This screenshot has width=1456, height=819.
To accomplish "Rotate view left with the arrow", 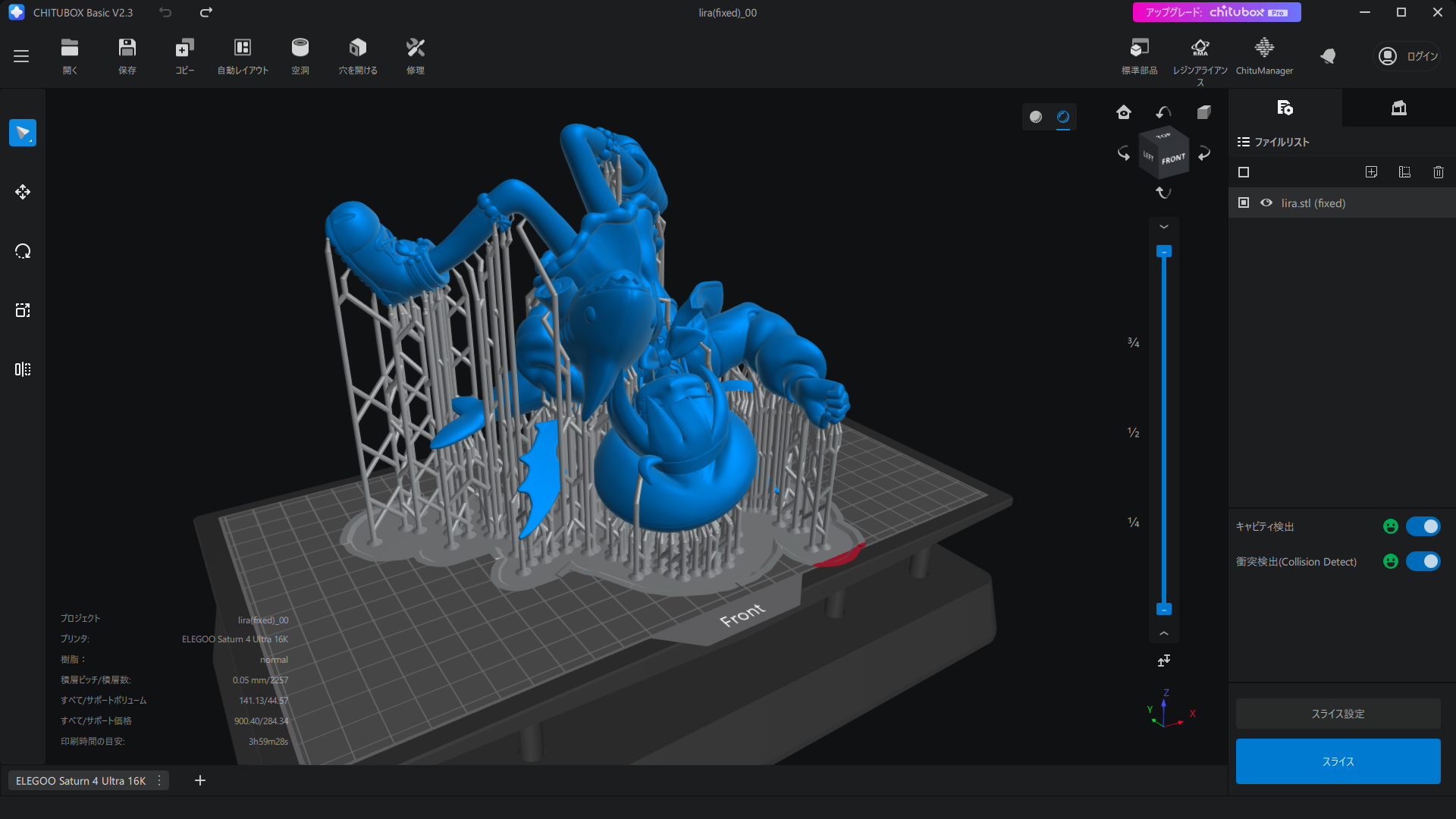I will [1124, 153].
